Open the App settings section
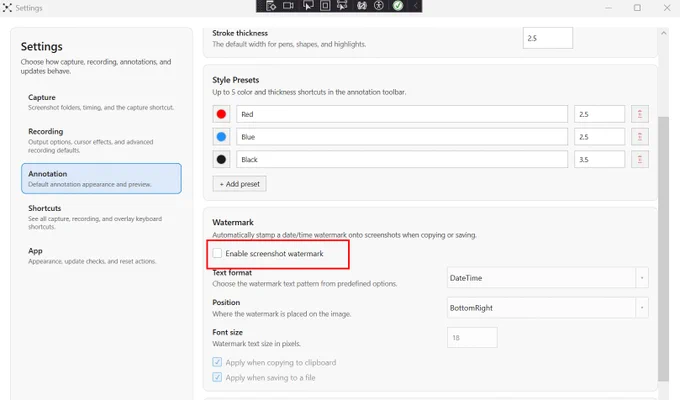680x400 pixels. pyautogui.click(x=101, y=256)
